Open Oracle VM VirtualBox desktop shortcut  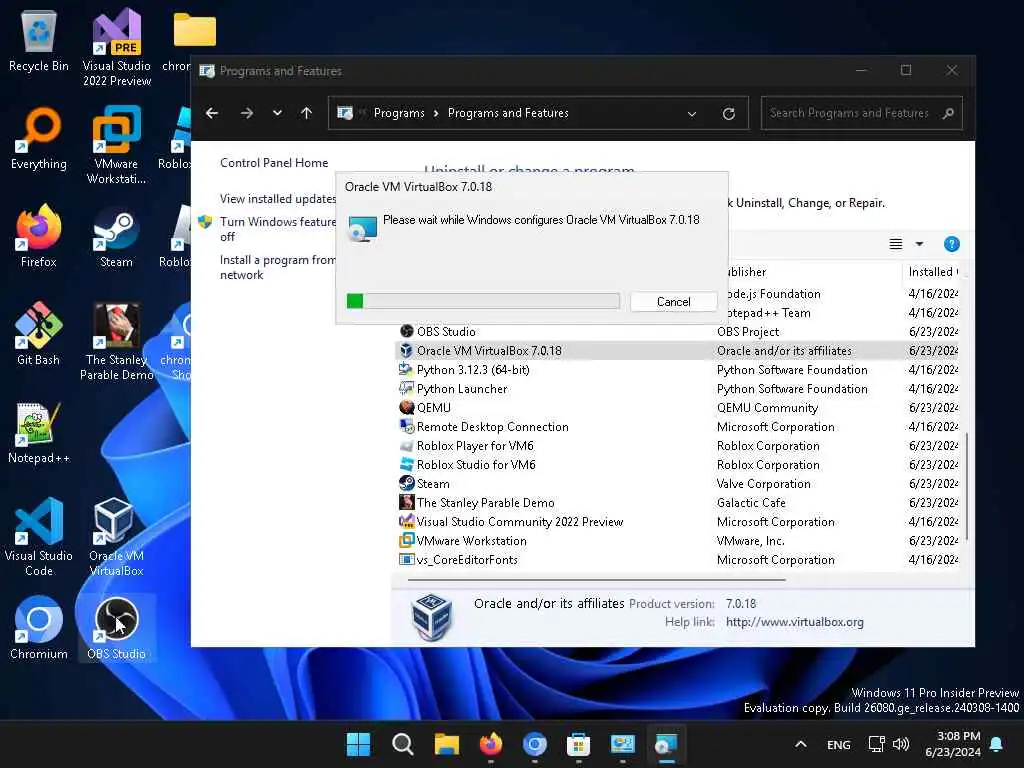pos(116,537)
